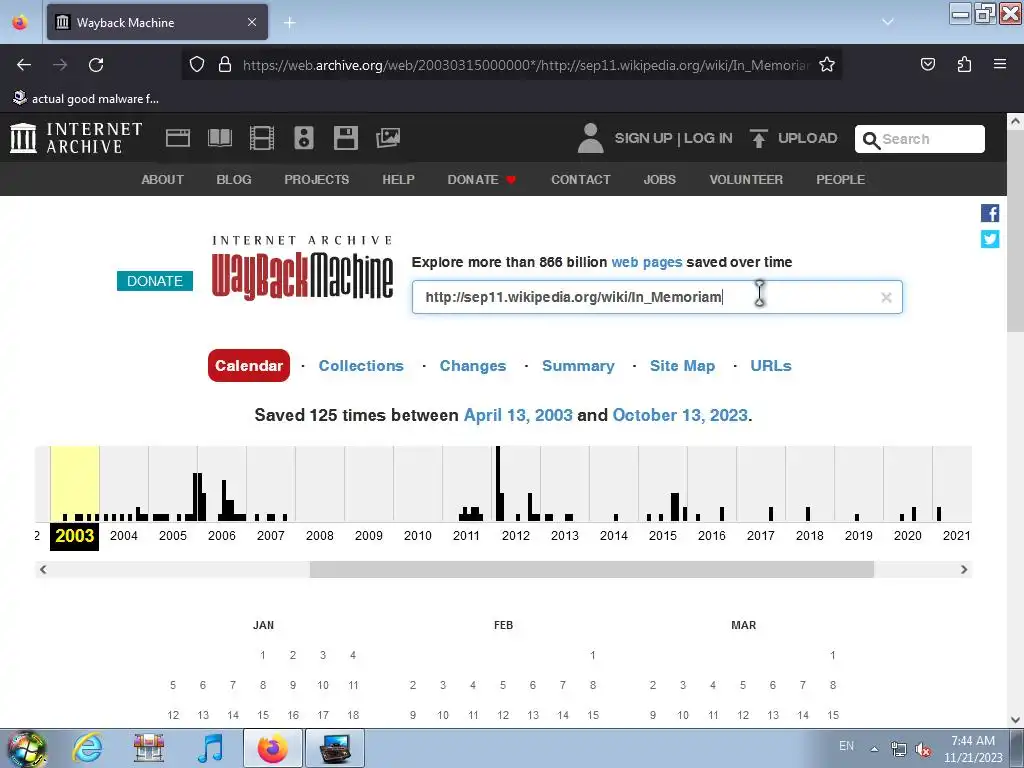Image resolution: width=1024 pixels, height=768 pixels.
Task: Click the upload arrow icon
Action: 758,138
